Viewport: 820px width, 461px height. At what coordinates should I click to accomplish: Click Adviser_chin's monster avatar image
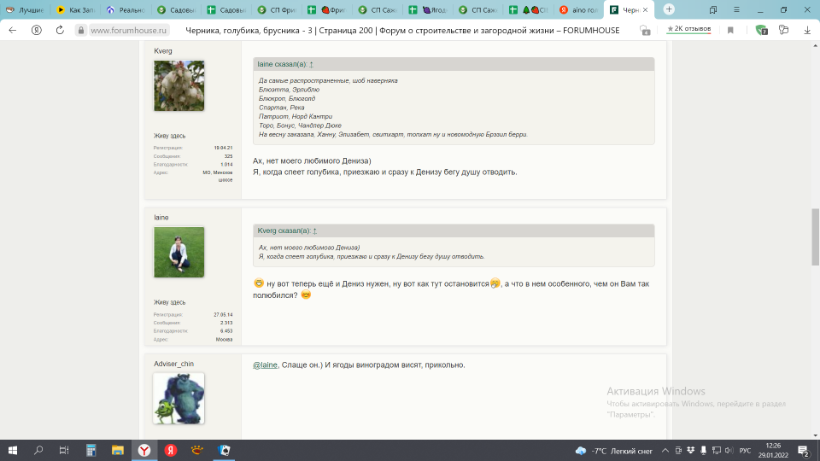tap(179, 398)
